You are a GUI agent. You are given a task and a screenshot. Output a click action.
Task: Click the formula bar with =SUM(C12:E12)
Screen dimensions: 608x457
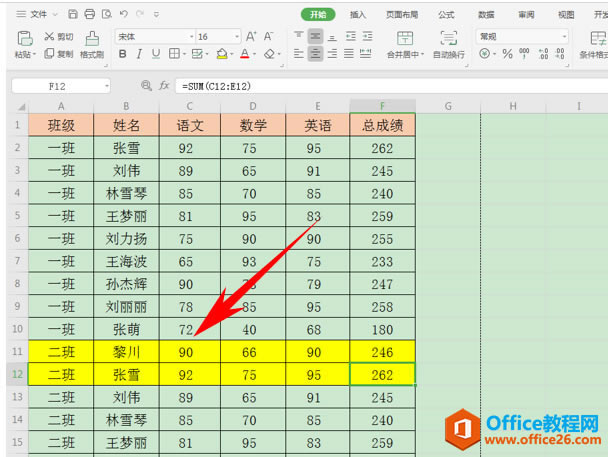click(392, 86)
